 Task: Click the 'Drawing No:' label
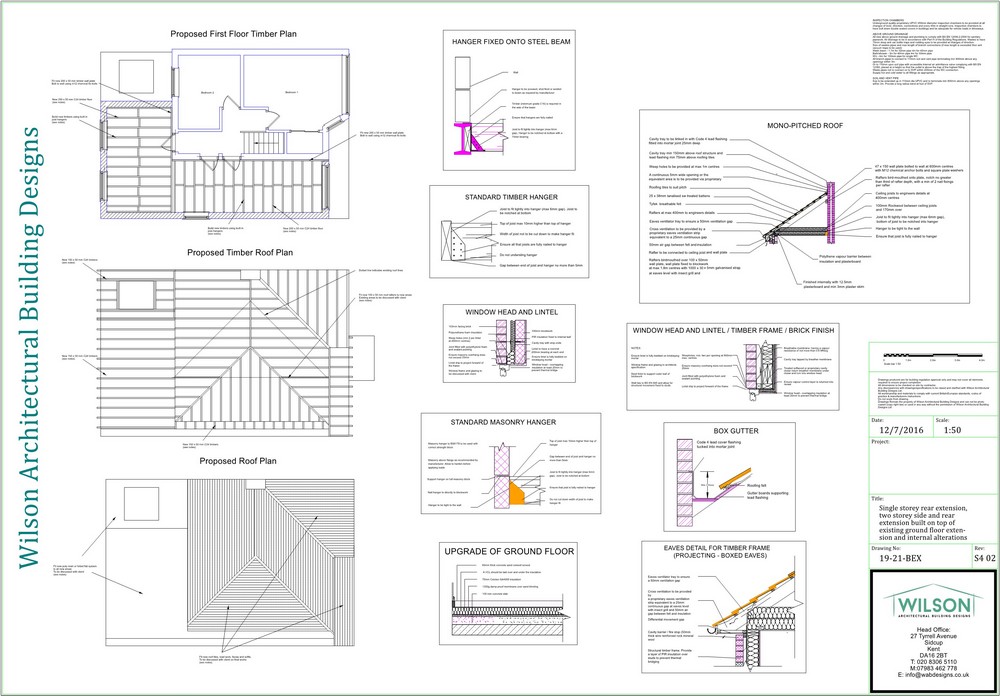click(886, 547)
